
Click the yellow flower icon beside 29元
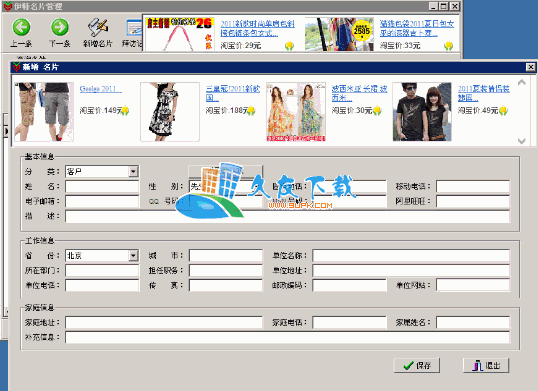[x=289, y=46]
